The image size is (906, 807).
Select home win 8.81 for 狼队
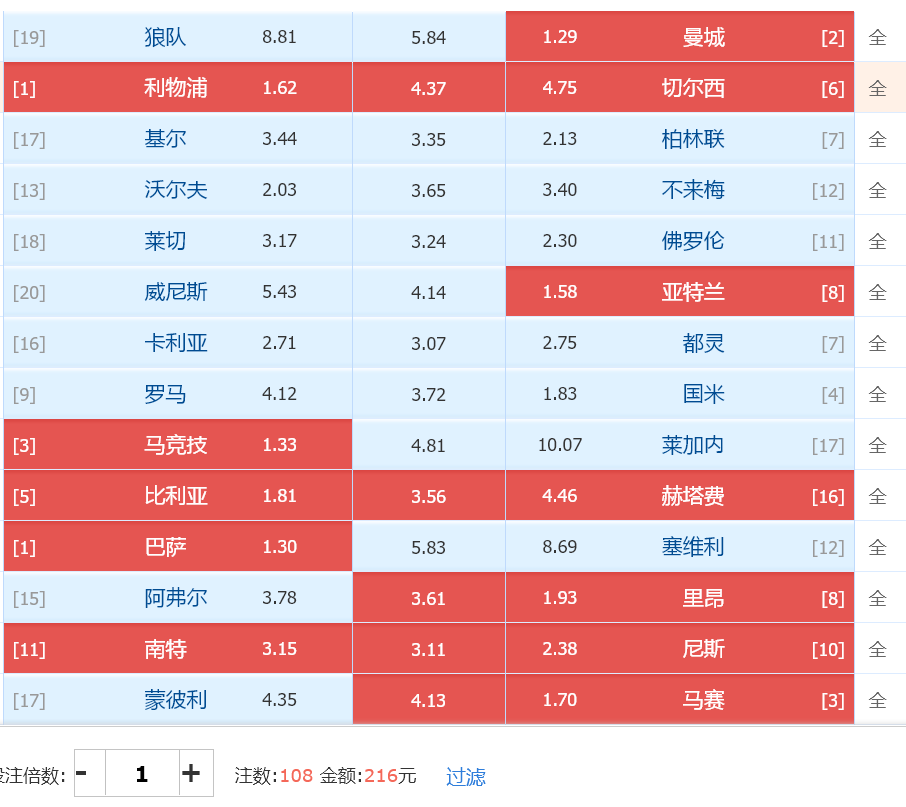coord(178,37)
